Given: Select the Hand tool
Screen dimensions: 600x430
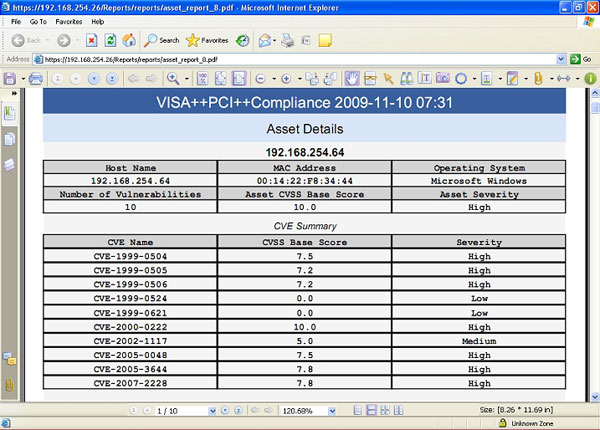Looking at the screenshot, I should 352,79.
